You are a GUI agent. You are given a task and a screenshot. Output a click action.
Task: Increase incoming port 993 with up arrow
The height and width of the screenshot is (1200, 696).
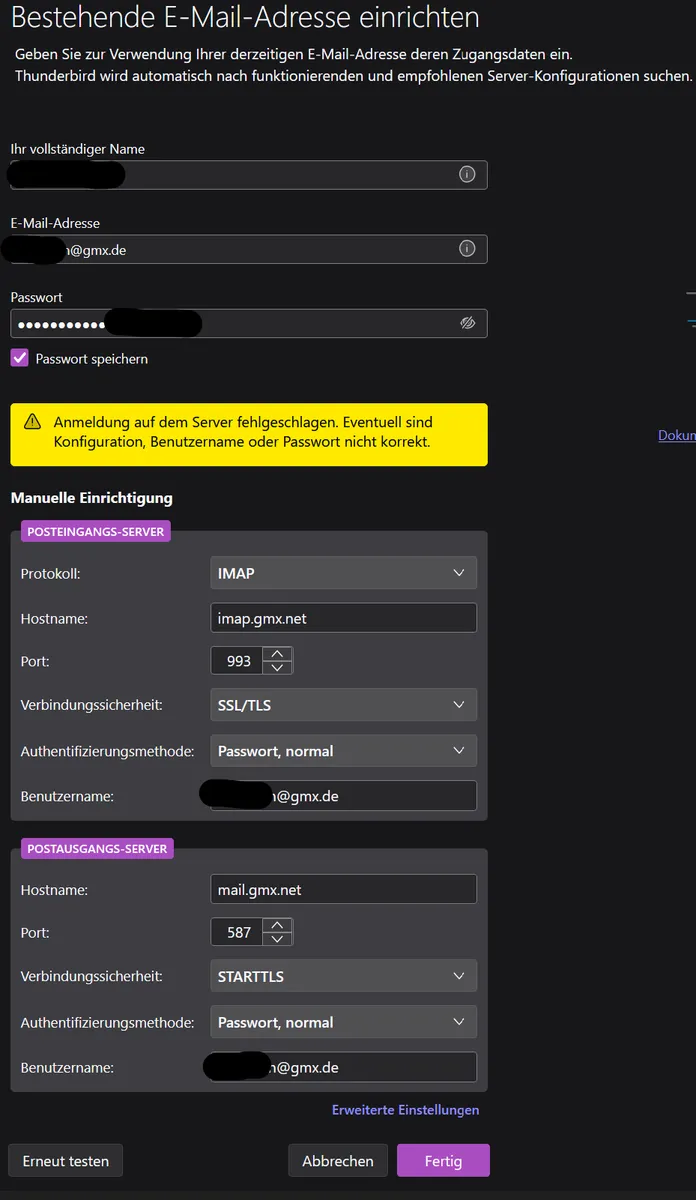(277, 654)
